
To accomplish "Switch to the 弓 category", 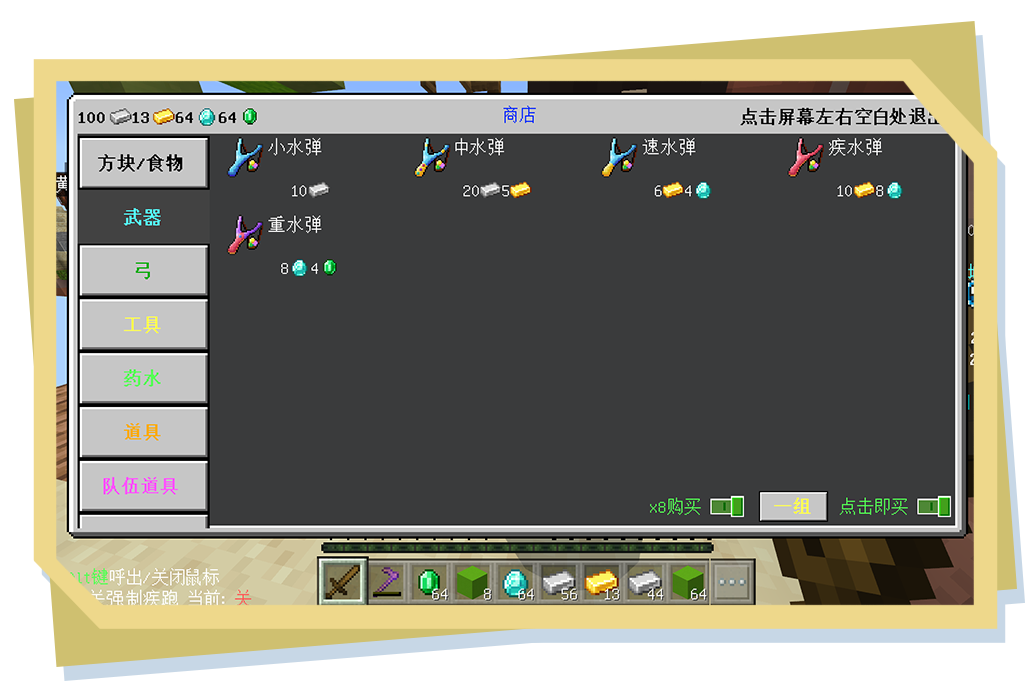I will (143, 271).
